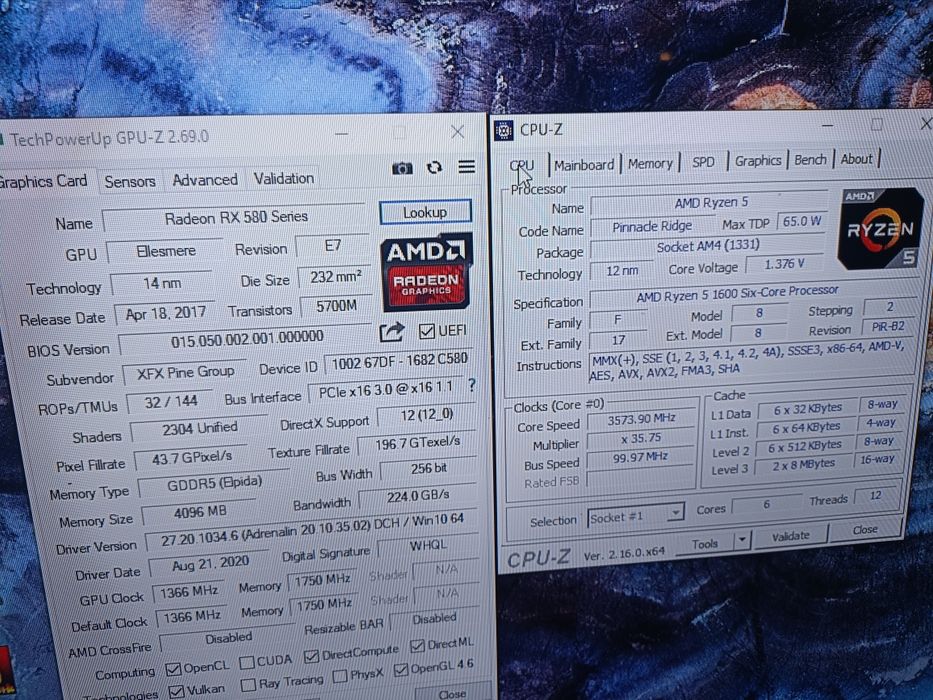The height and width of the screenshot is (700, 933).
Task: Click the GDDR5 (Elpida) memory type value
Action: point(214,483)
